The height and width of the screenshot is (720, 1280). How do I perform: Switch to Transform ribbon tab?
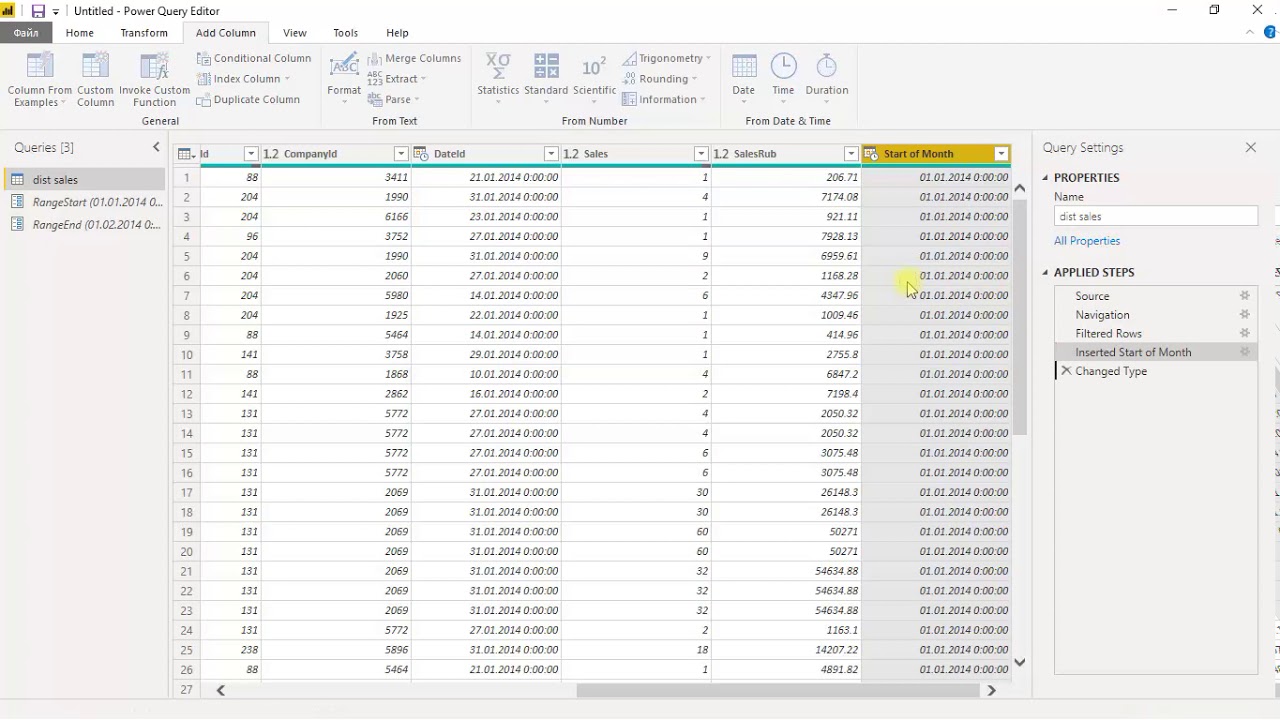pyautogui.click(x=144, y=33)
